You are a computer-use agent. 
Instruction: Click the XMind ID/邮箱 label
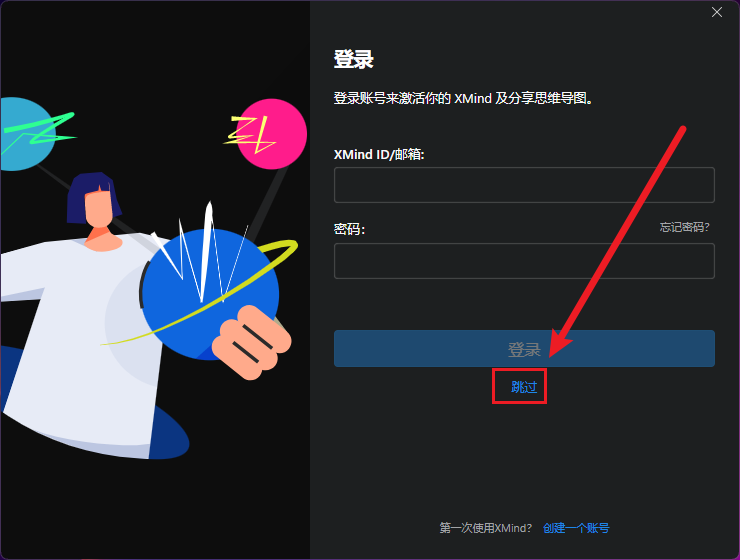379,154
